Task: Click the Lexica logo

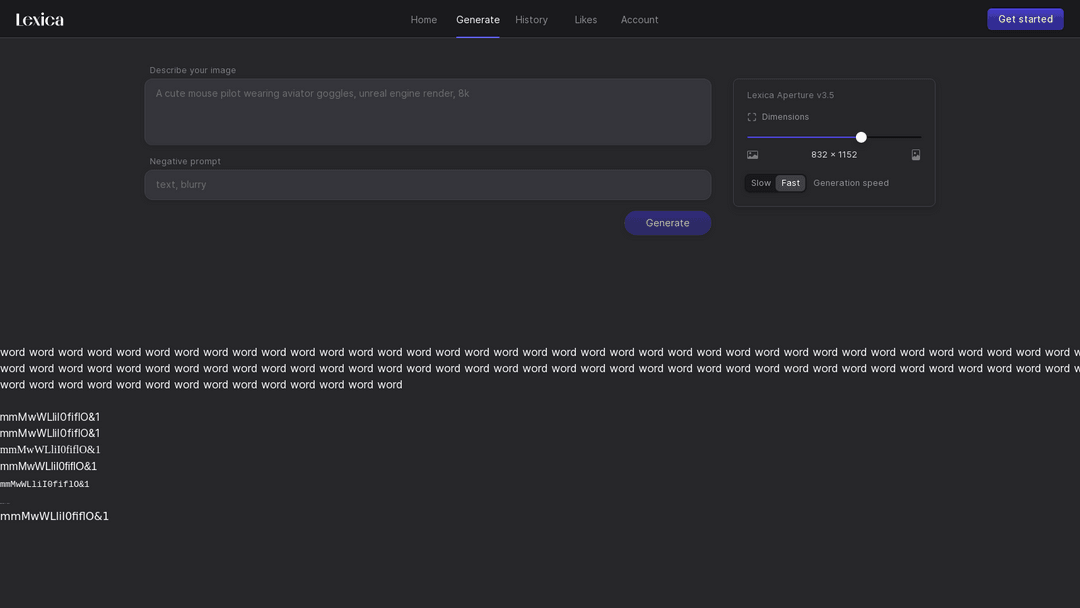Action: [x=40, y=19]
